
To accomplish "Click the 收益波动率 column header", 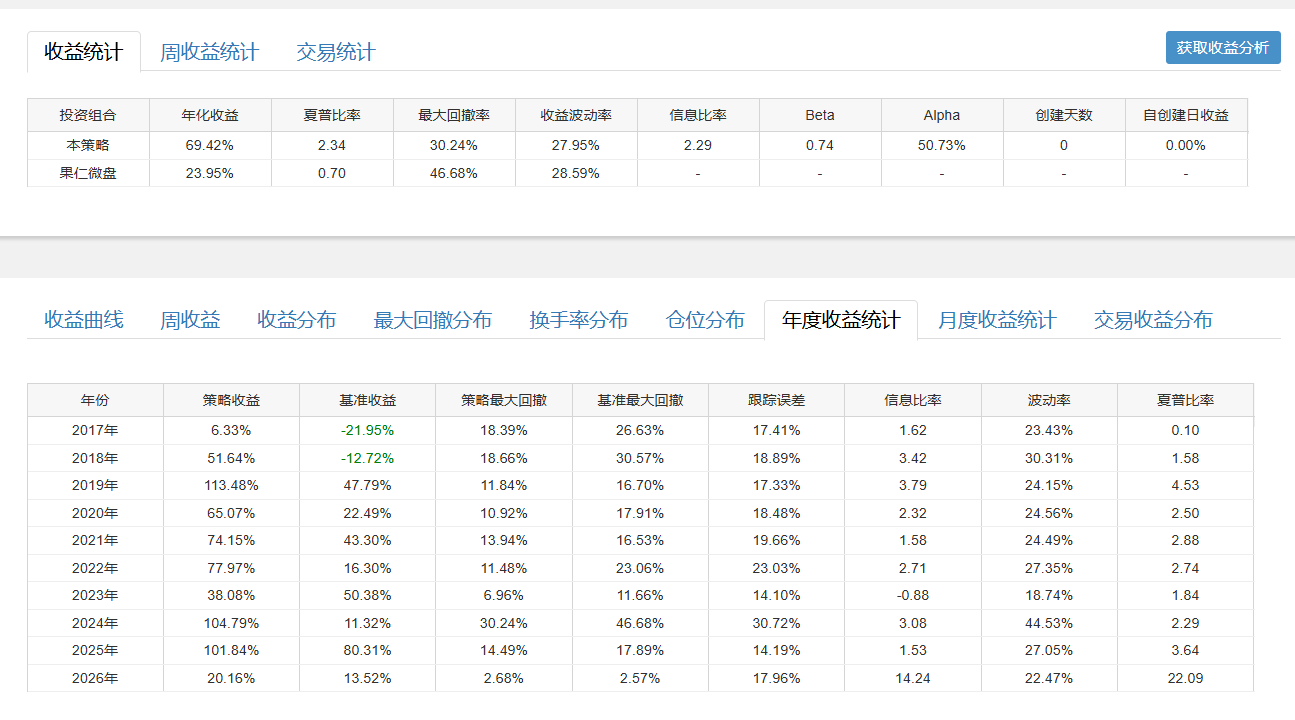I will click(576, 115).
